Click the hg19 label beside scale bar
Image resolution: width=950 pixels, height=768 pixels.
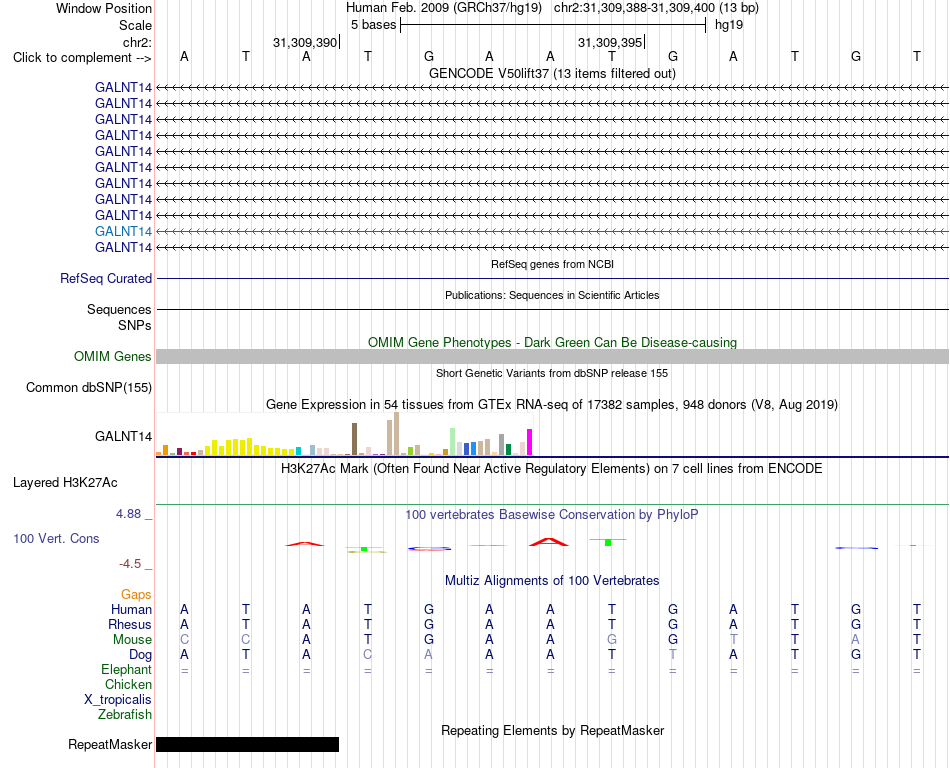(x=729, y=25)
